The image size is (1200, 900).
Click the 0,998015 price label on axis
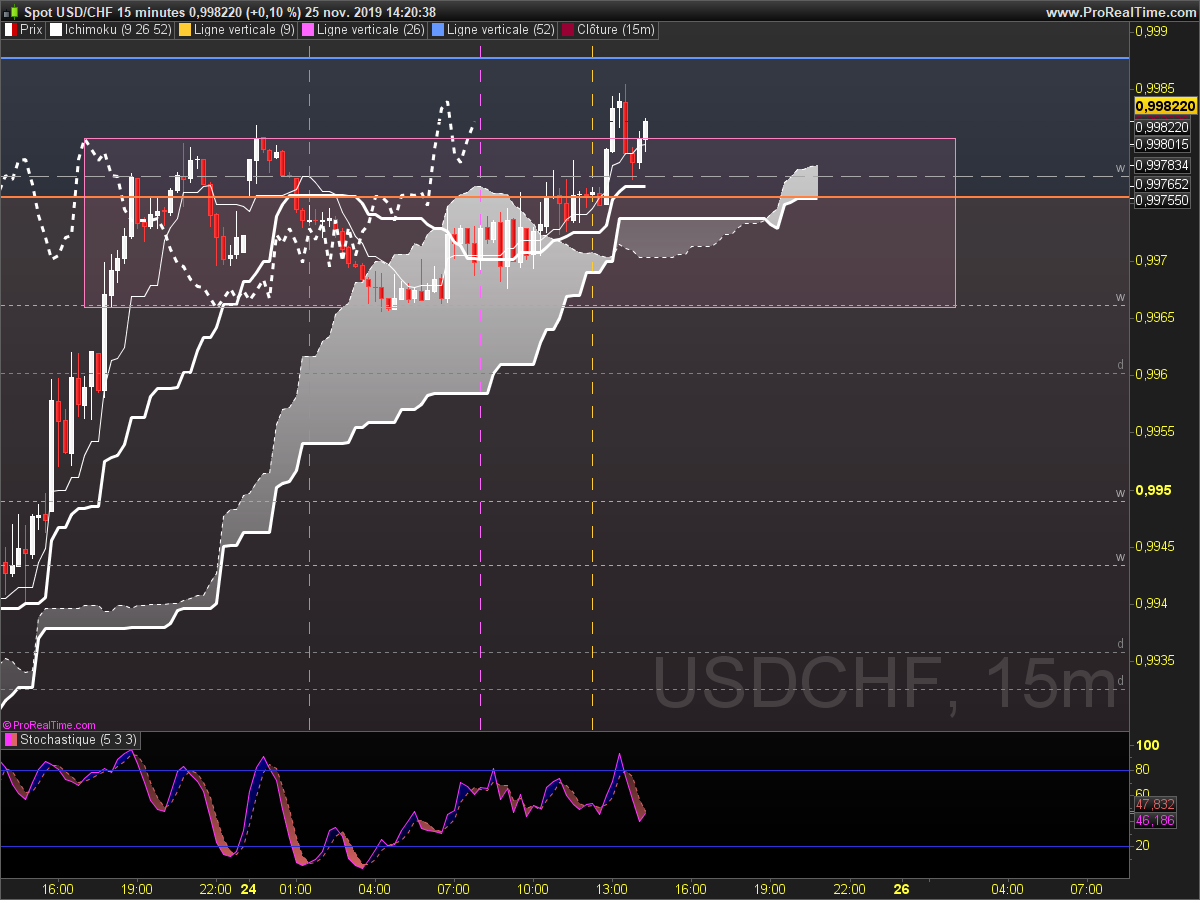coord(1163,144)
